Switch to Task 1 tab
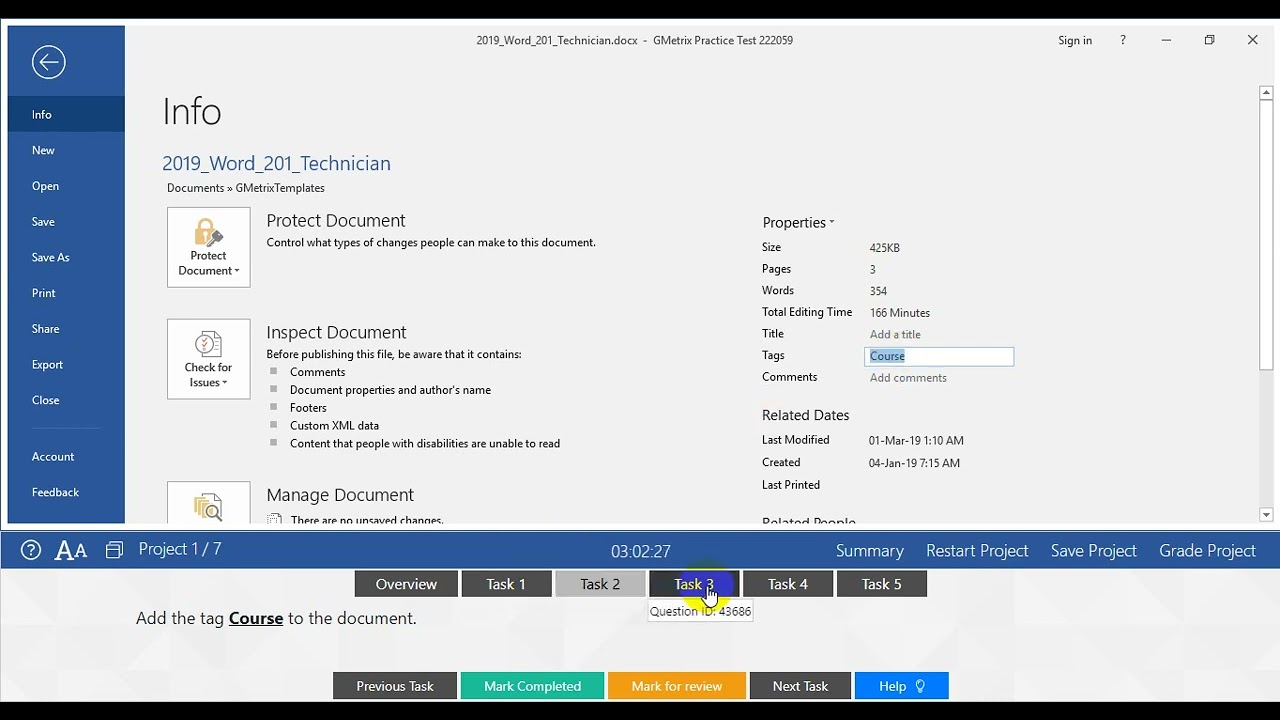This screenshot has height=720, width=1280. point(506,584)
